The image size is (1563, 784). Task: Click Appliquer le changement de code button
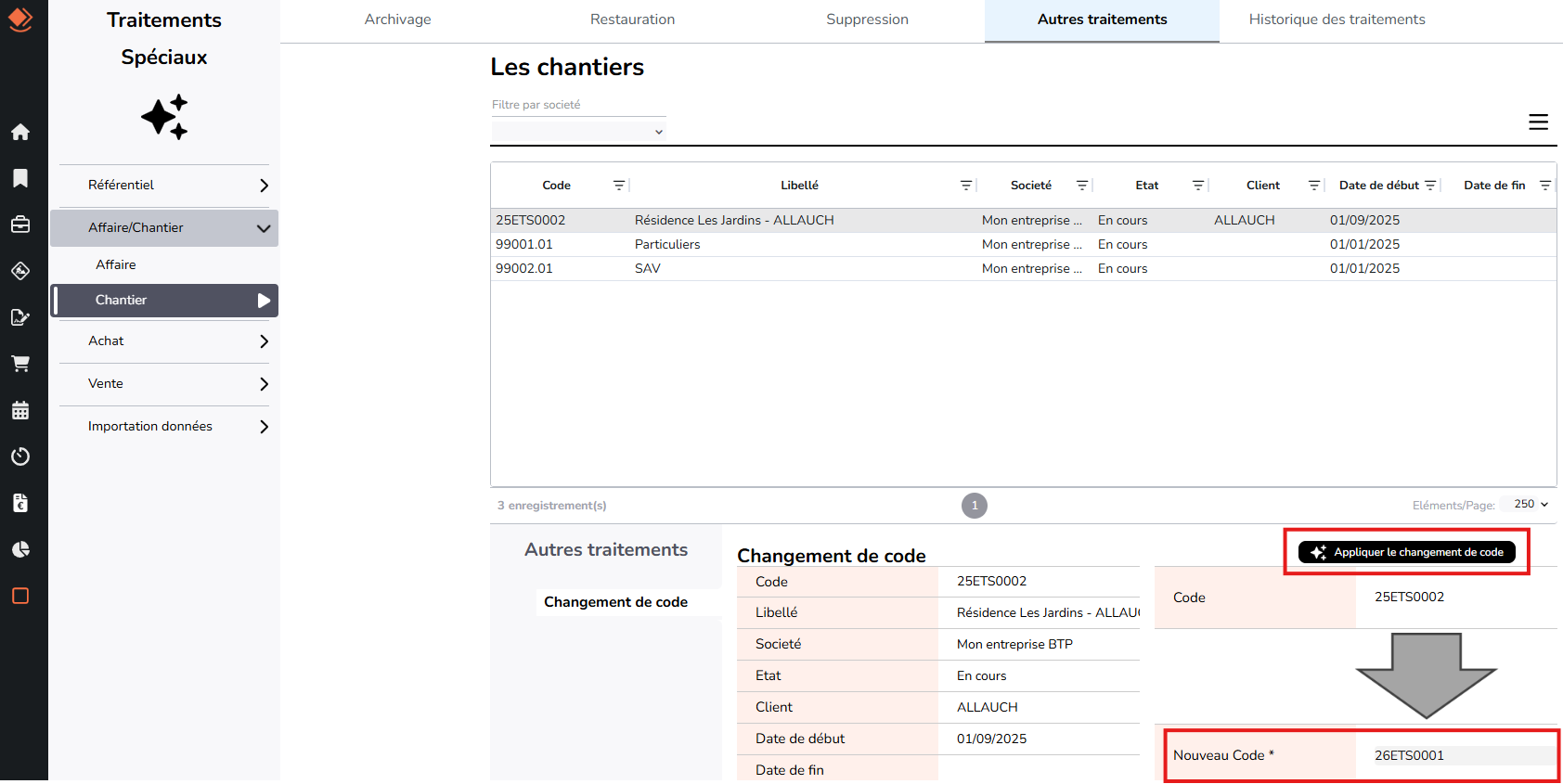coord(1407,552)
